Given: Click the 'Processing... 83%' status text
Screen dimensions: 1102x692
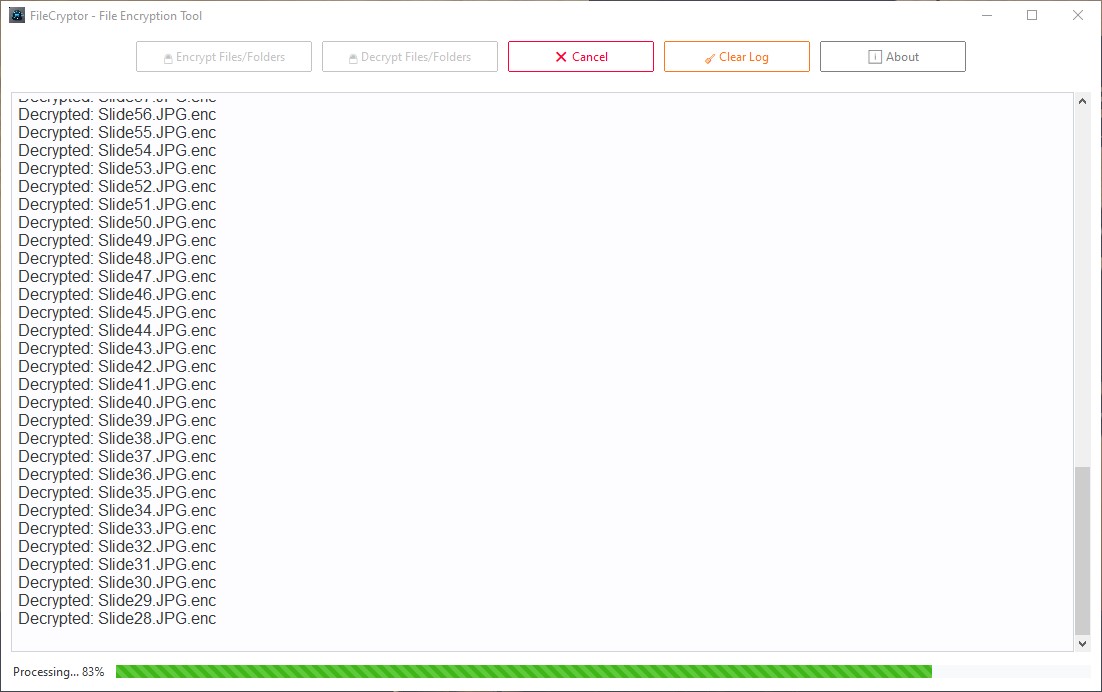Looking at the screenshot, I should (x=58, y=672).
